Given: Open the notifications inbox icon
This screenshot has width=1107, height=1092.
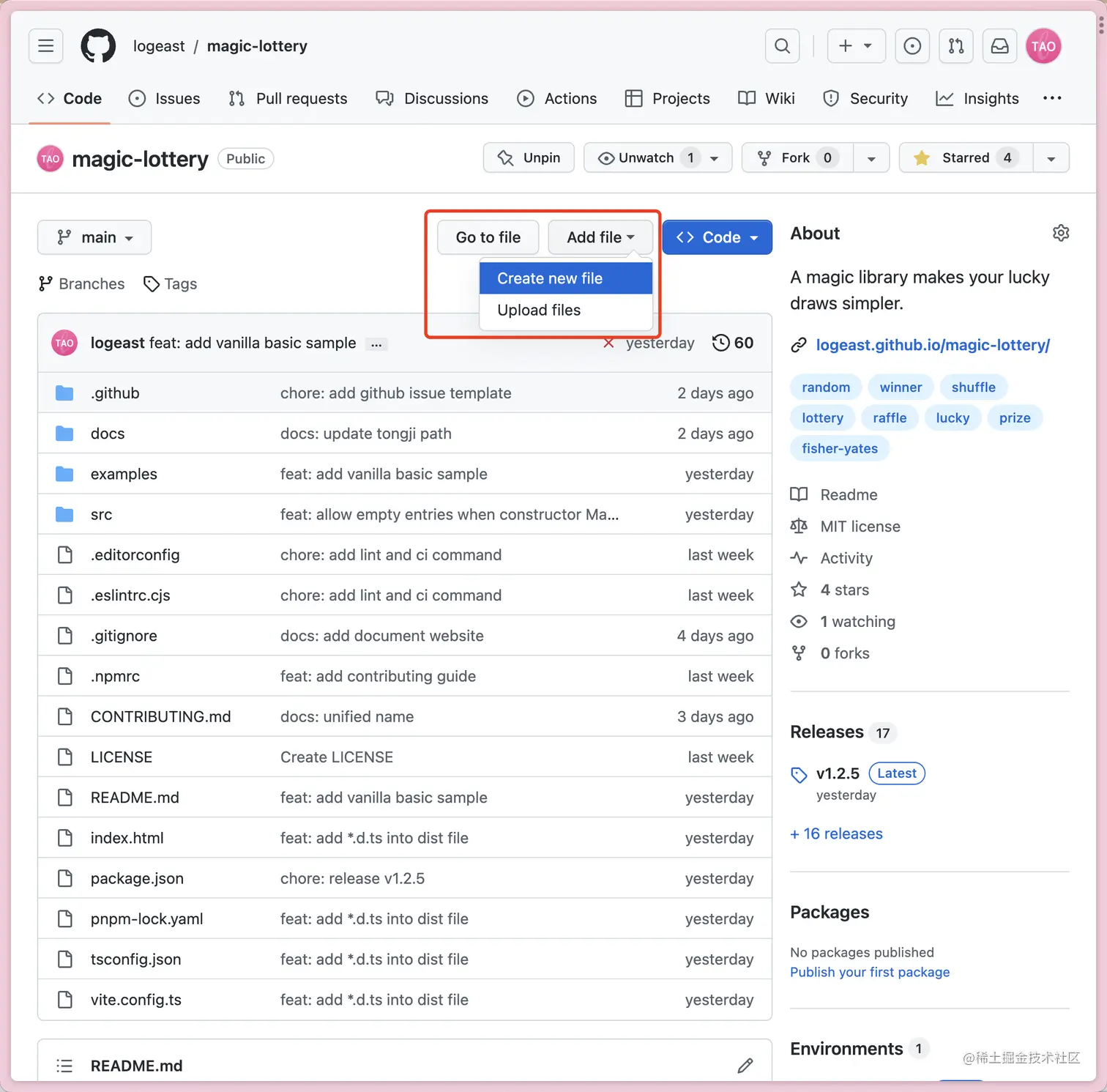Looking at the screenshot, I should (1000, 46).
